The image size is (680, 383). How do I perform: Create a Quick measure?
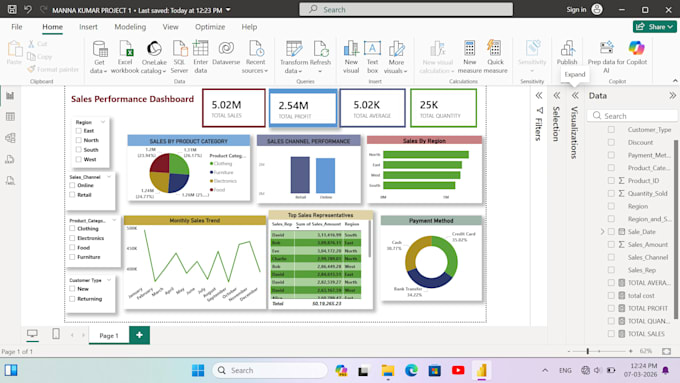[495, 57]
